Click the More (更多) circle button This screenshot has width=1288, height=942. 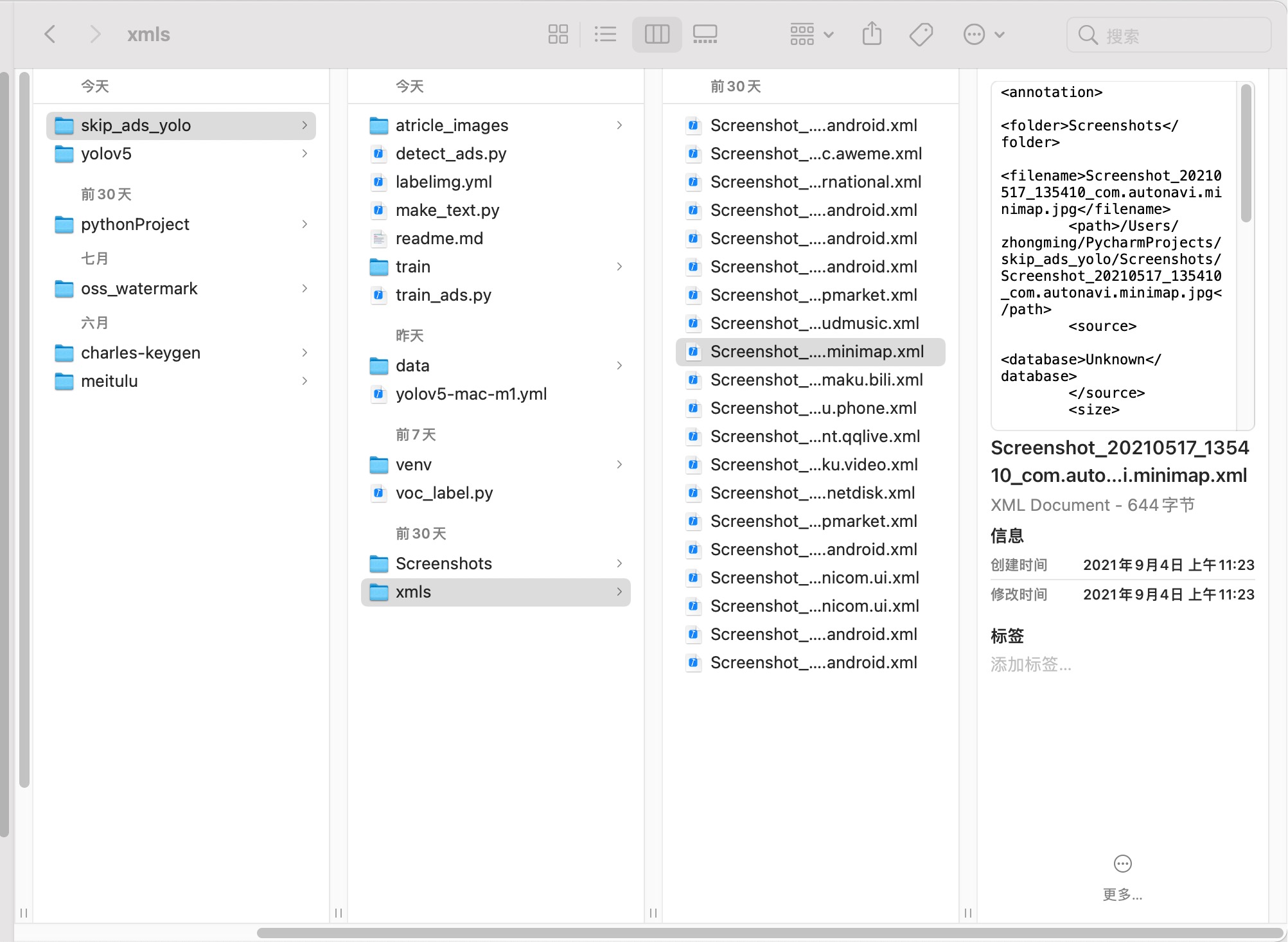[1122, 864]
